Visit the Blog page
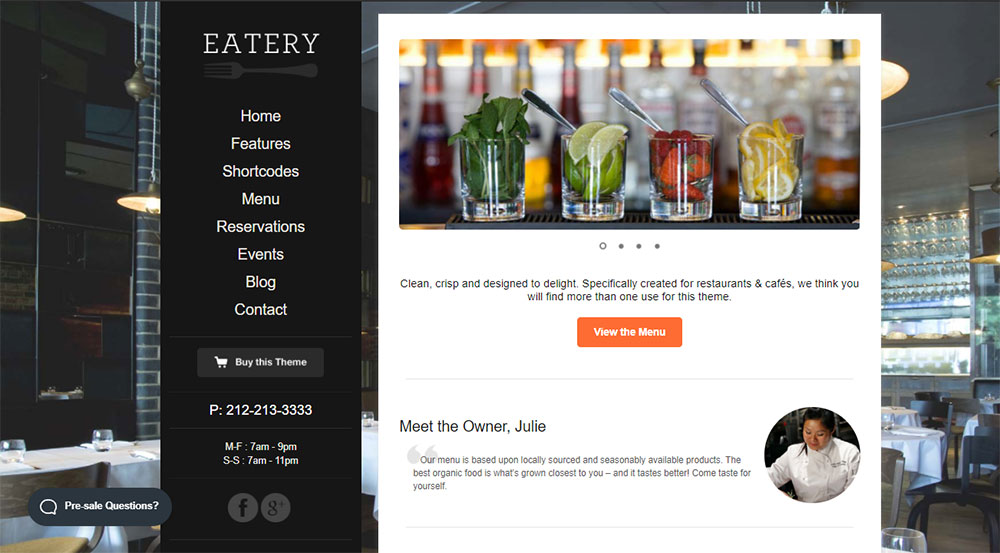The image size is (1000, 553). (261, 282)
